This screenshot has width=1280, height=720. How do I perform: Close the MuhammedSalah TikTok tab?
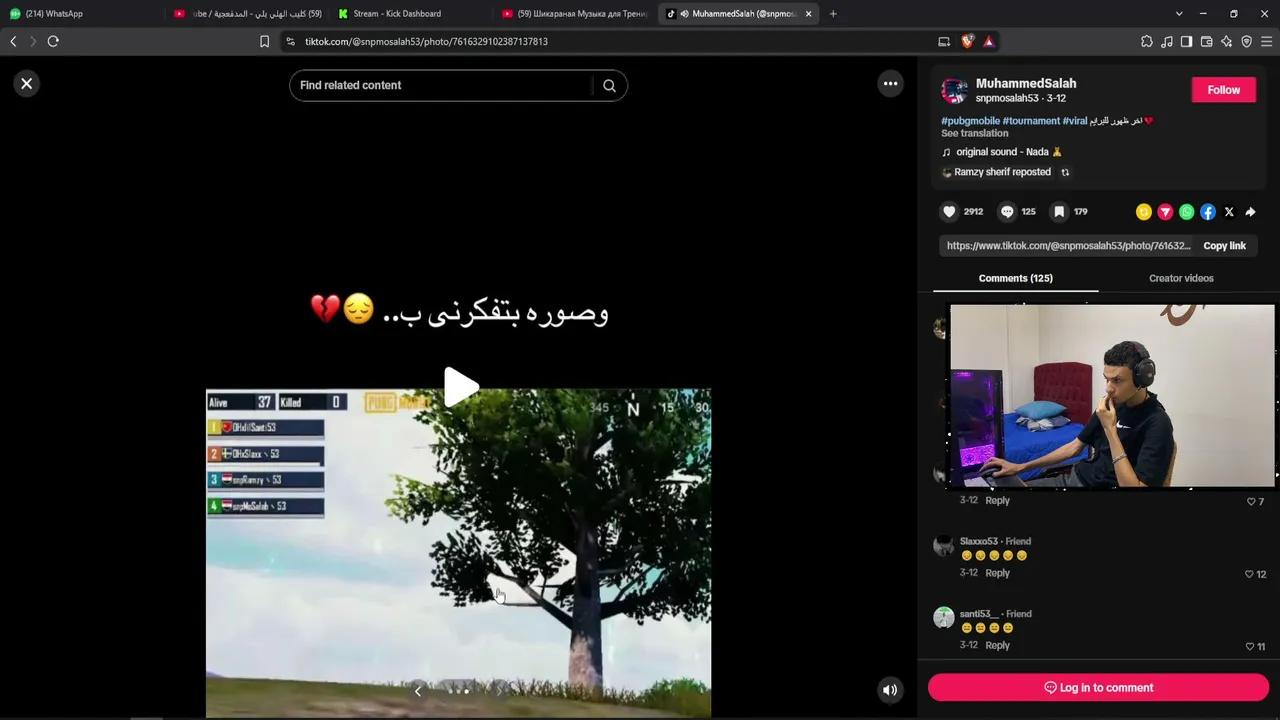(808, 14)
